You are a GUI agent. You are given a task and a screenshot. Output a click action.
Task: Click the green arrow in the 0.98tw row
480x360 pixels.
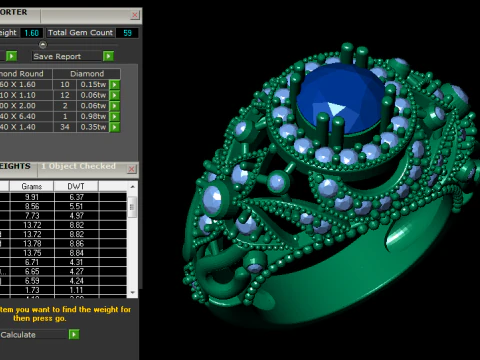coord(114,116)
